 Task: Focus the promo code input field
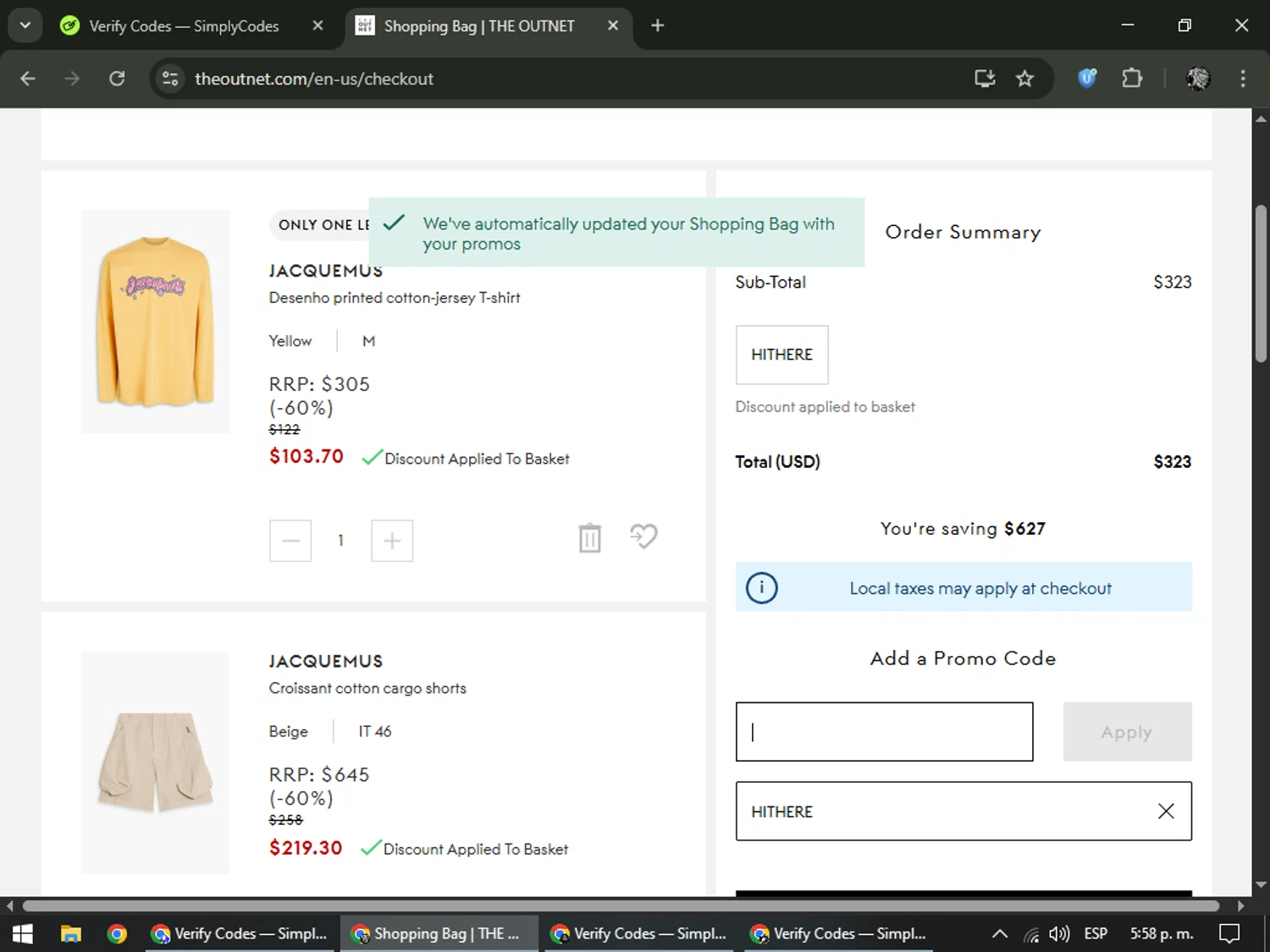[x=884, y=732]
